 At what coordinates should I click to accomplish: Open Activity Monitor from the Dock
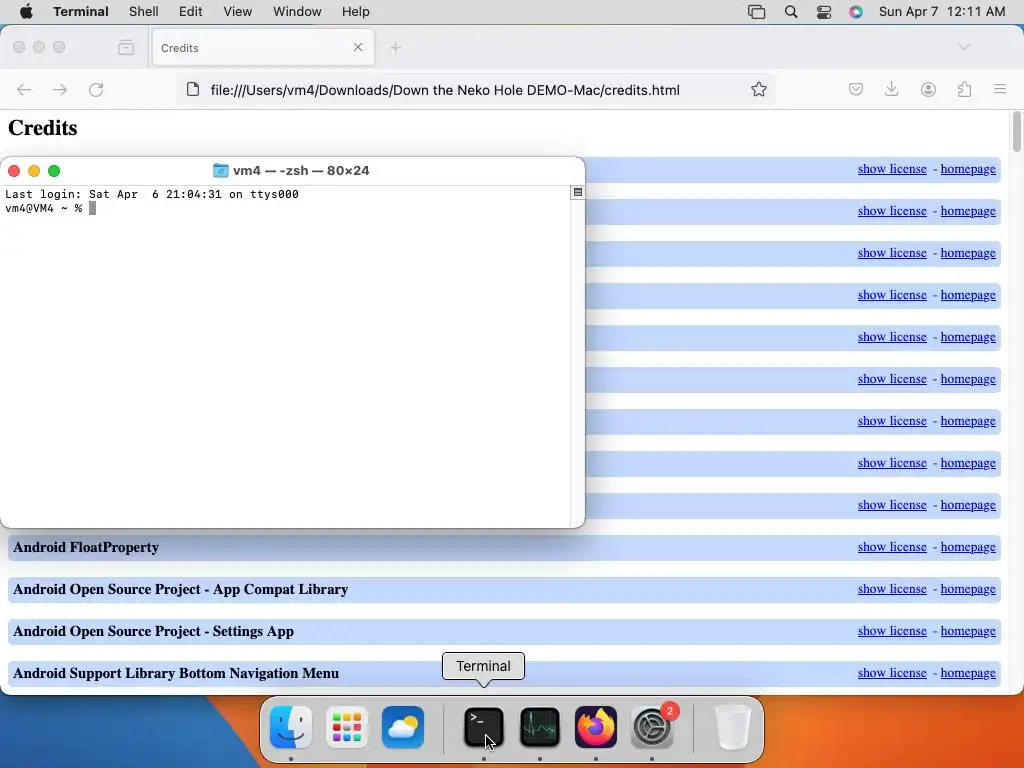539,727
